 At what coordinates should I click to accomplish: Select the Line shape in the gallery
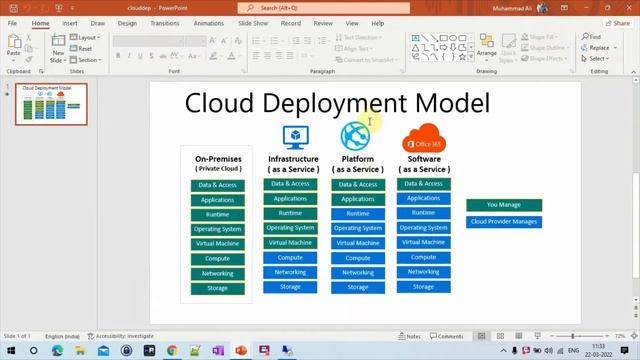(x=425, y=38)
